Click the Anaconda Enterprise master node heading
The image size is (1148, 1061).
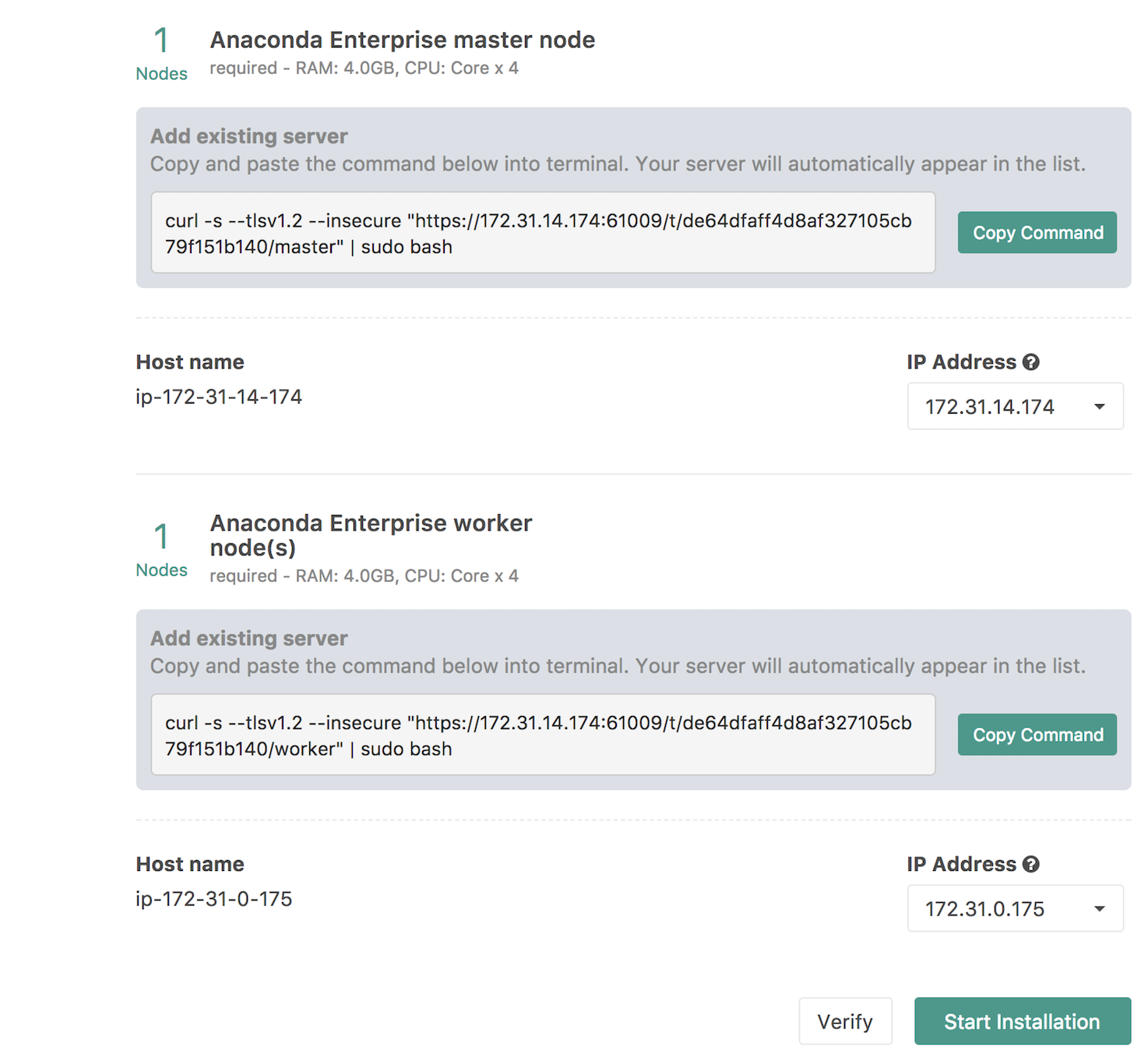pos(402,40)
